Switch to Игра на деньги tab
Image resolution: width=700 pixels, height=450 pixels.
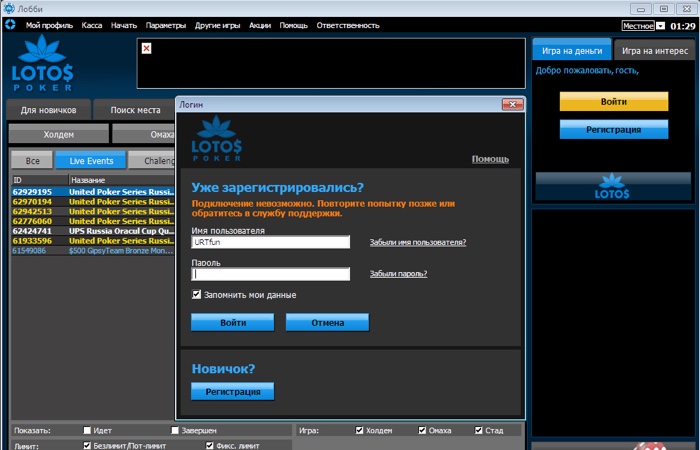[x=572, y=50]
